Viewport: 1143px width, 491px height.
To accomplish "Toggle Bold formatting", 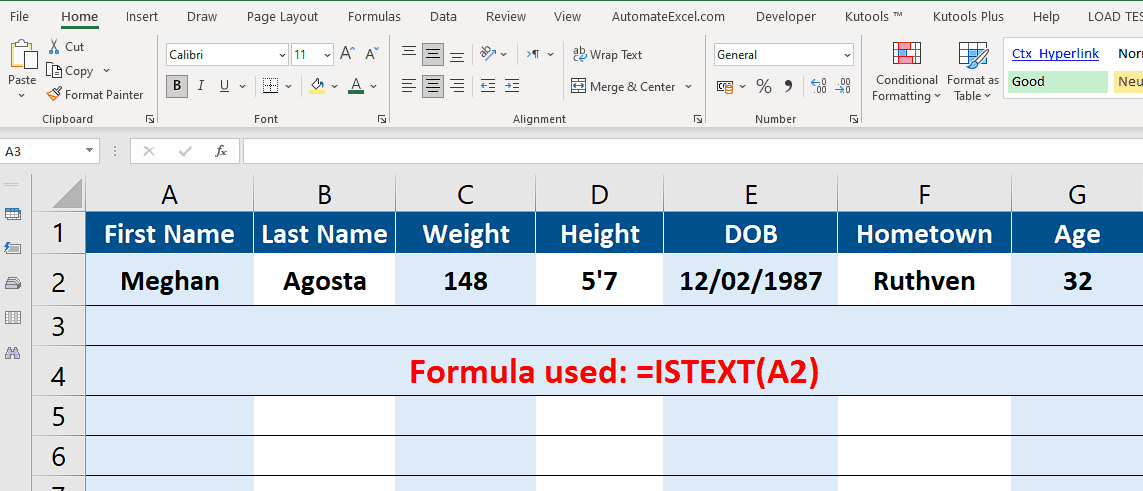I will click(176, 86).
